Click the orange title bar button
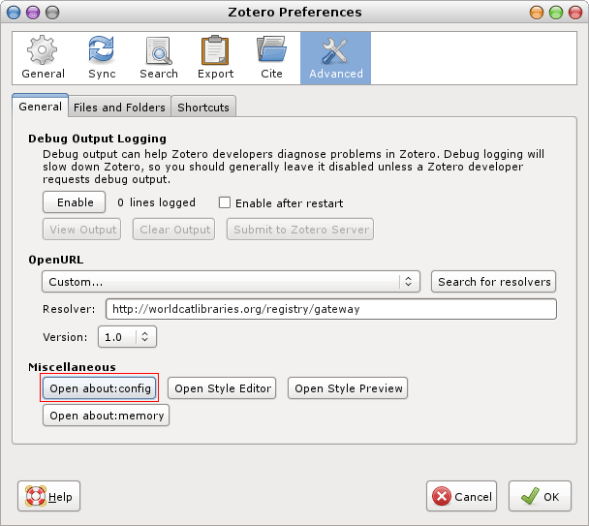The image size is (589, 526). pyautogui.click(x=536, y=12)
